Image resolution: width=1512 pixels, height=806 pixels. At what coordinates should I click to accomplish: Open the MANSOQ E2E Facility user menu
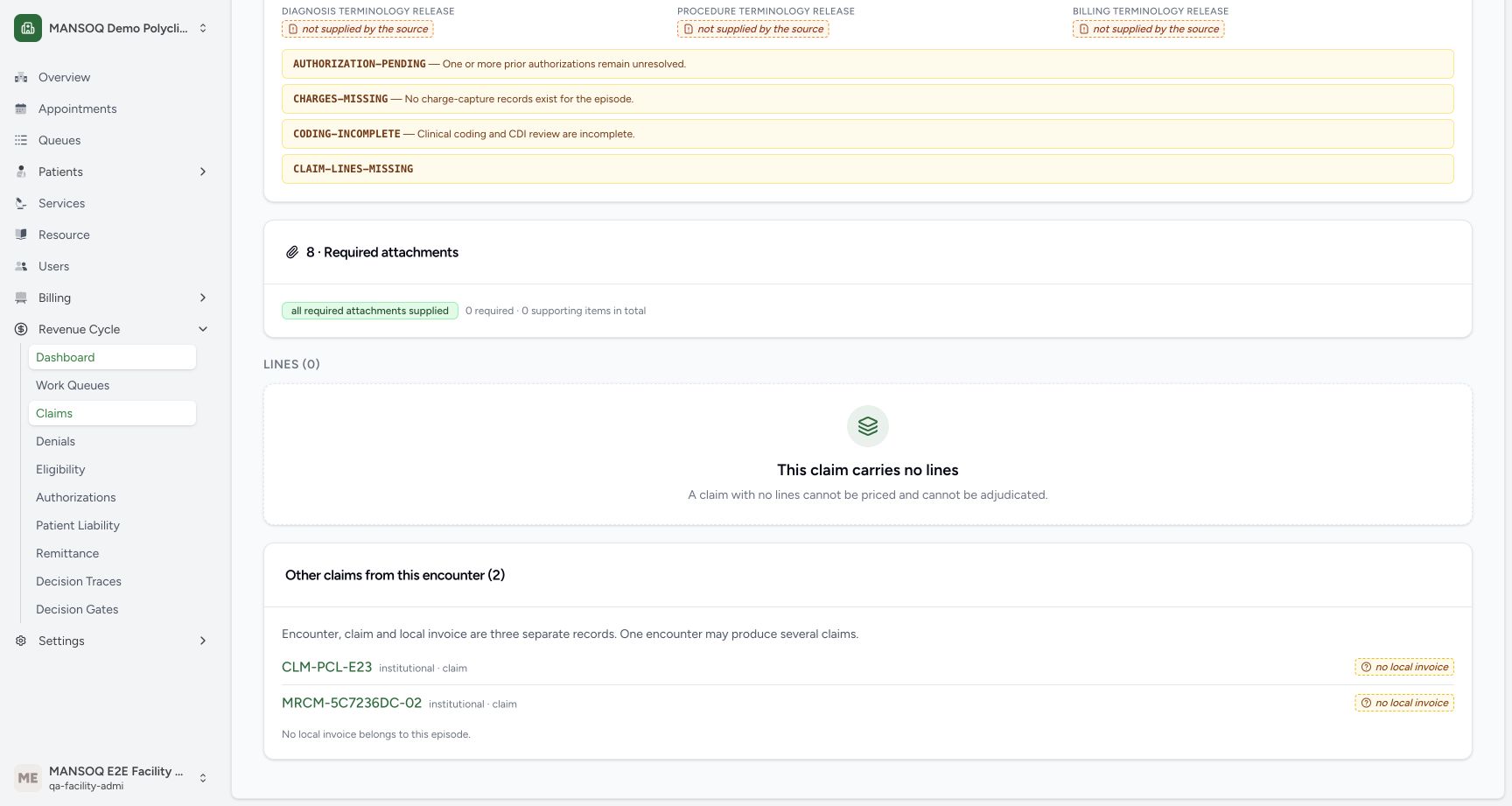coord(112,778)
